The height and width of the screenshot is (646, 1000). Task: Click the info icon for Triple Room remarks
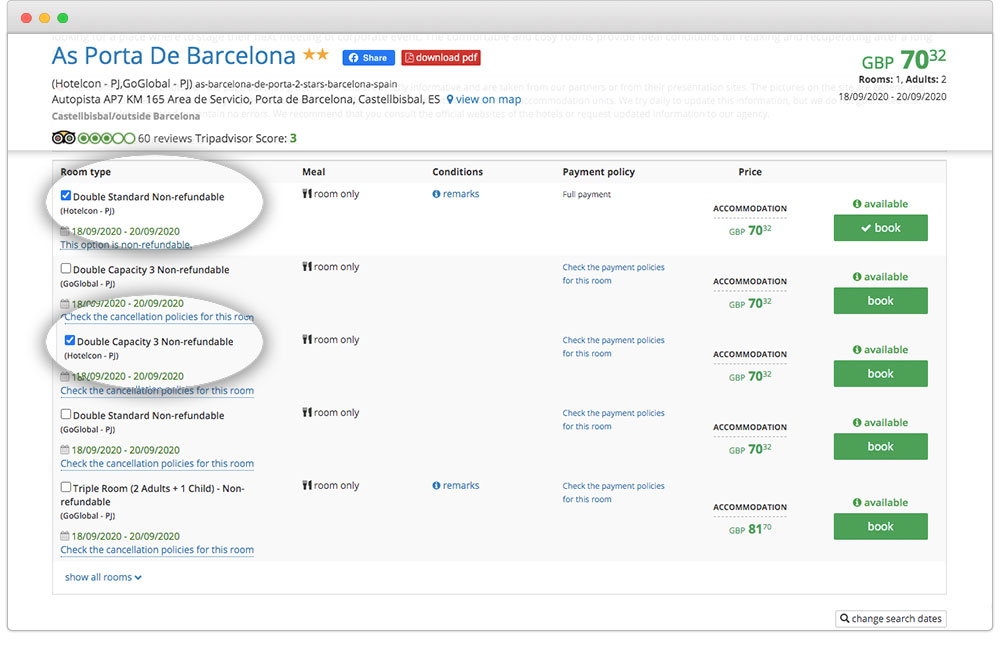[436, 486]
